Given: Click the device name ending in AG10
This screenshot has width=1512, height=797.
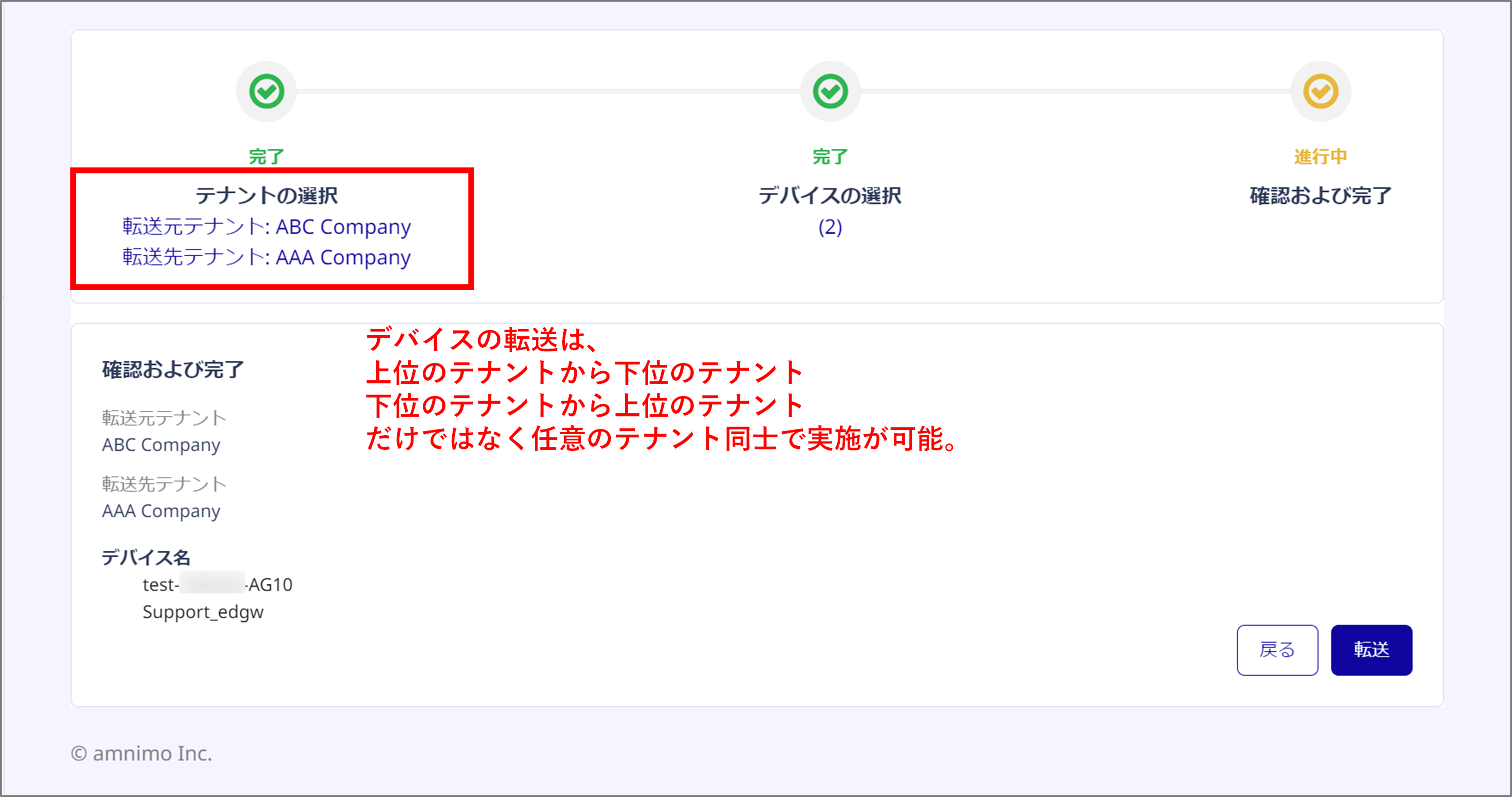Looking at the screenshot, I should (x=217, y=584).
